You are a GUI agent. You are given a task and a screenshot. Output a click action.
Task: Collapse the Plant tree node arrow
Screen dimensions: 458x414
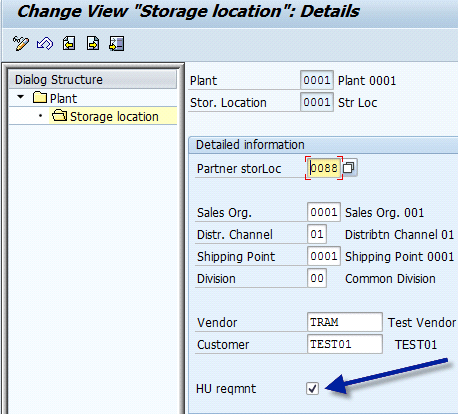21,97
